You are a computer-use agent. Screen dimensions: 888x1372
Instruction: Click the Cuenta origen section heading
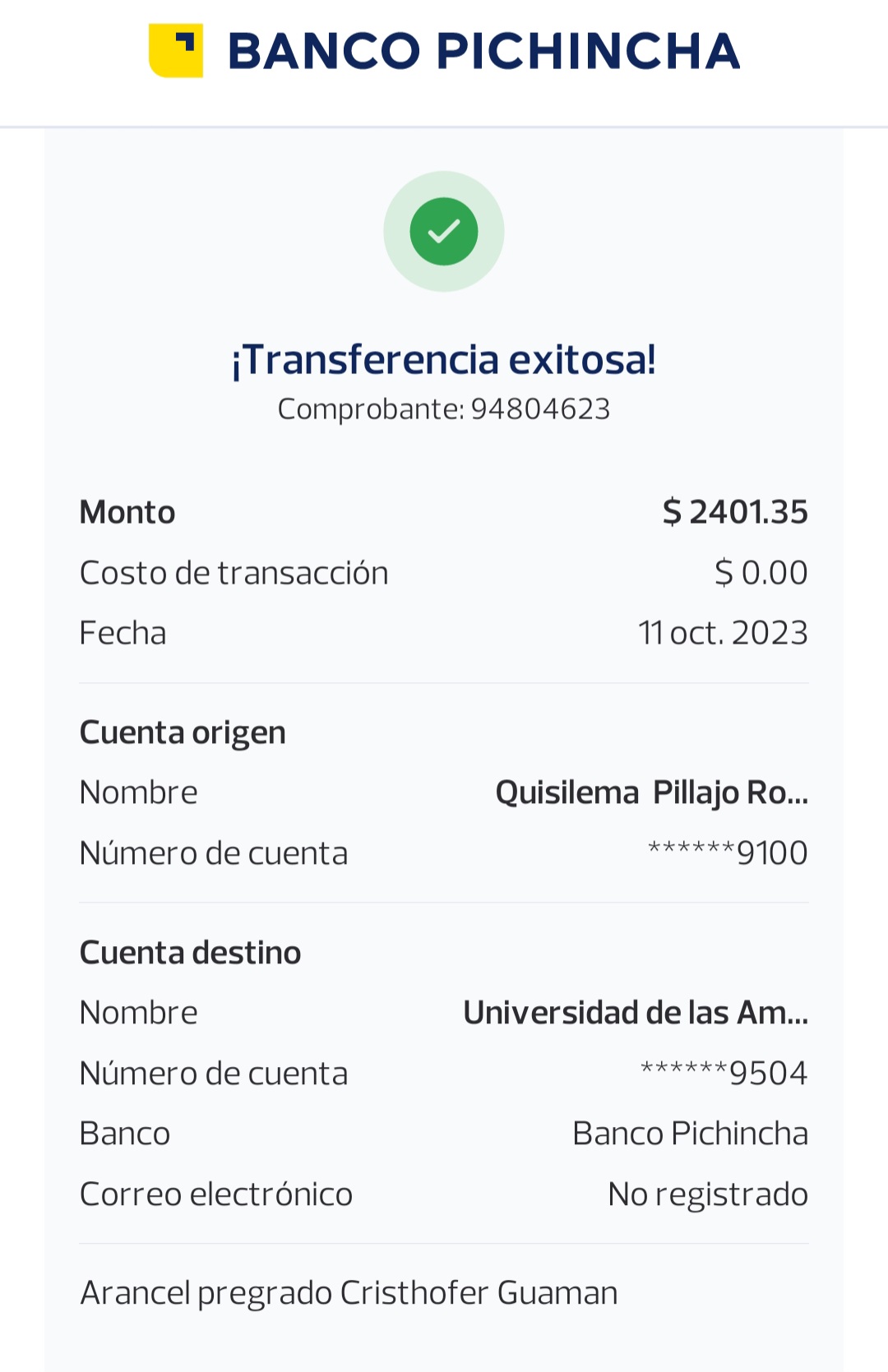[183, 732]
